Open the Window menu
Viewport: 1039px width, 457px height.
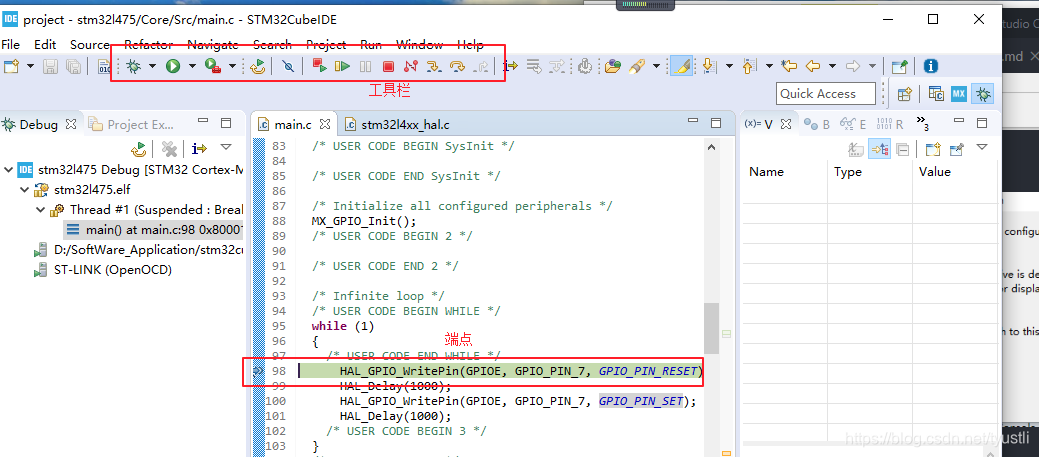point(419,44)
